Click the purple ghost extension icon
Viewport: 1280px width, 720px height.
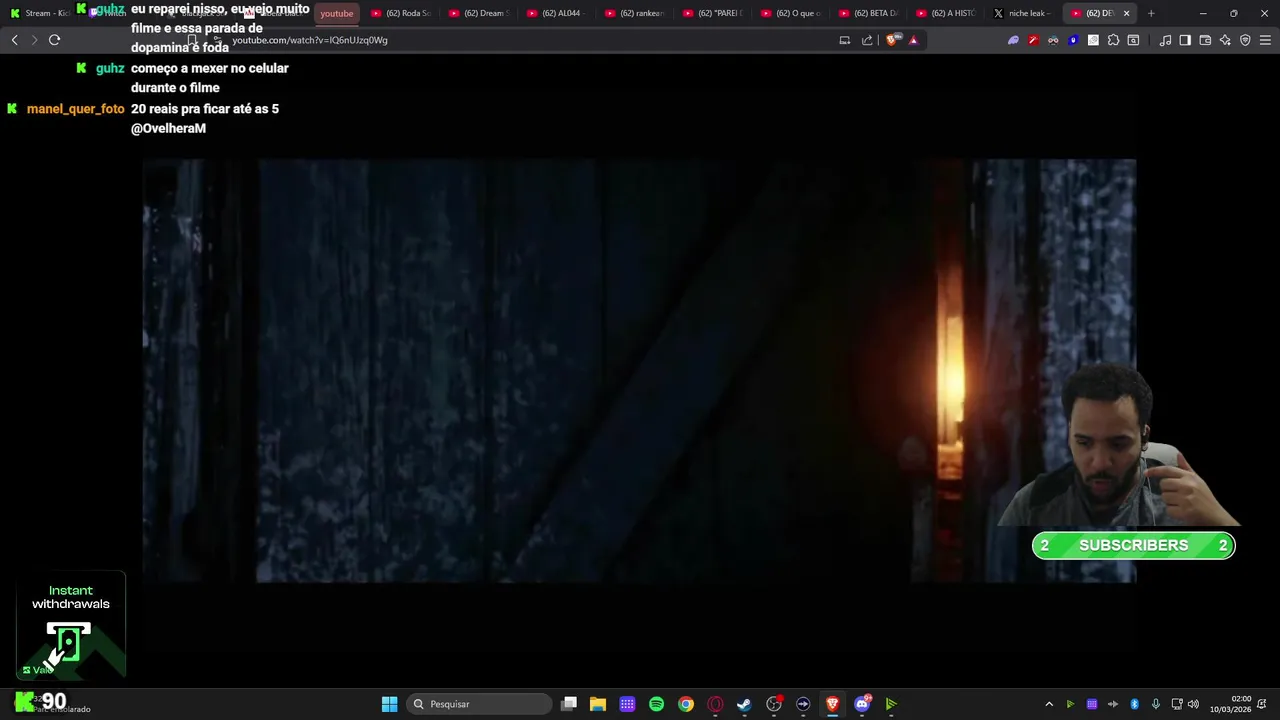1013,40
